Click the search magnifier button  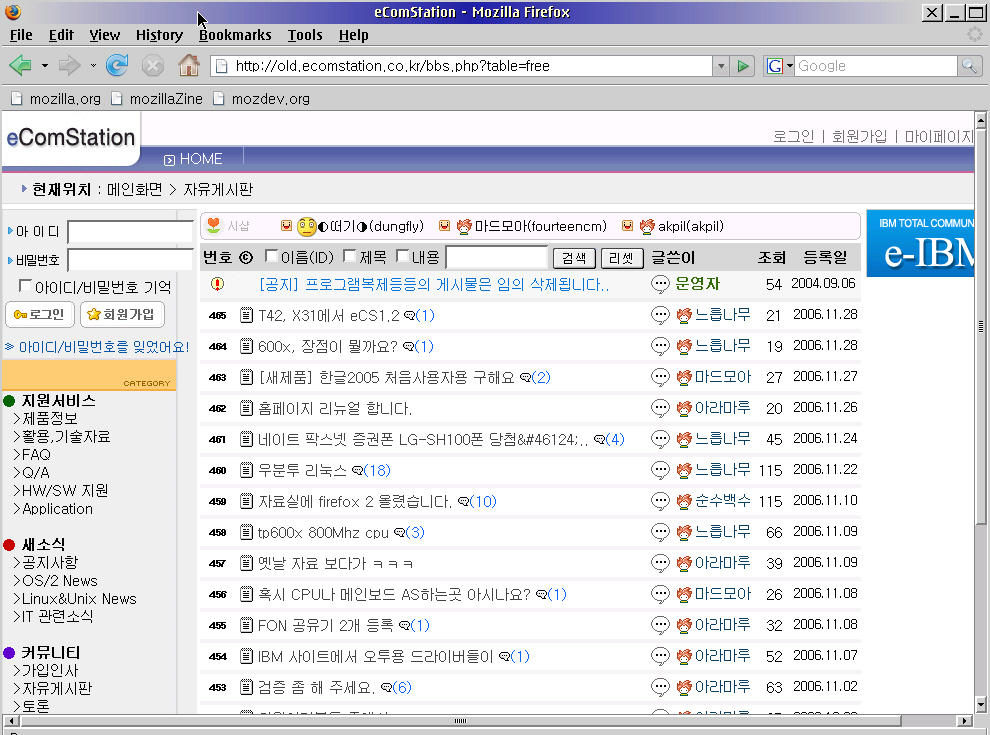point(969,66)
